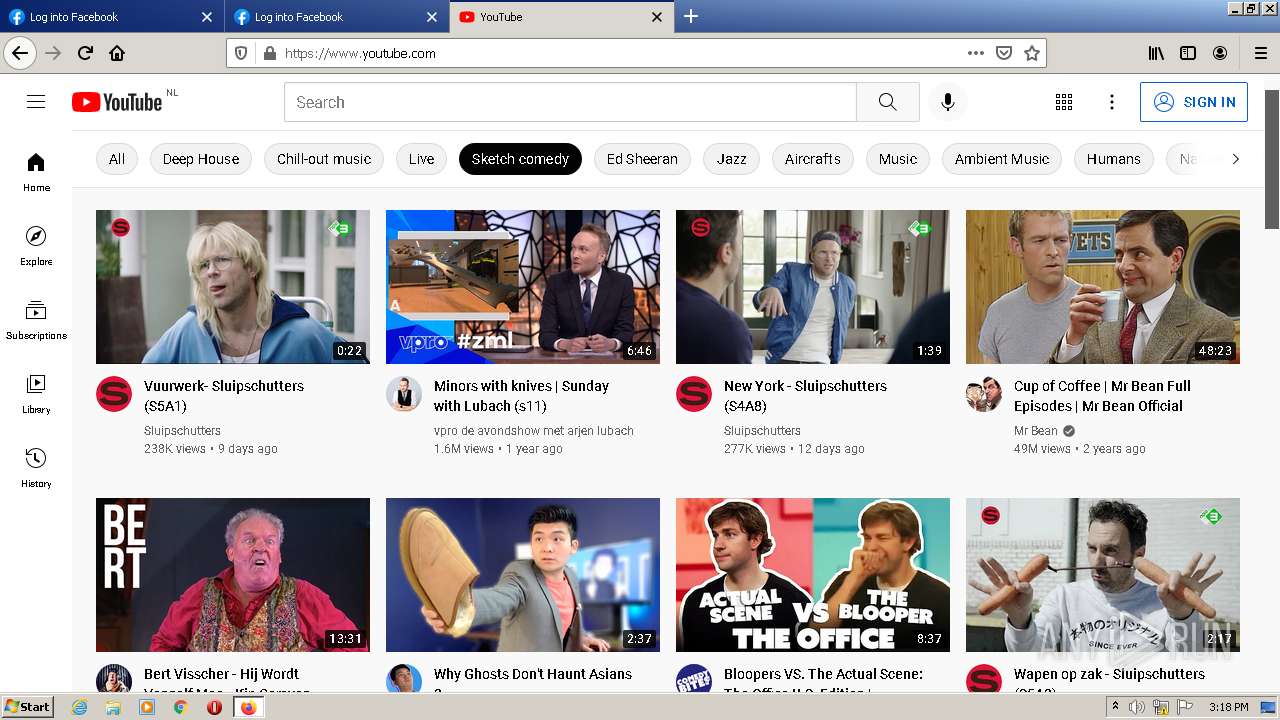Screen dimensions: 1280x720
Task: Open the volume control in system tray
Action: point(1137,707)
